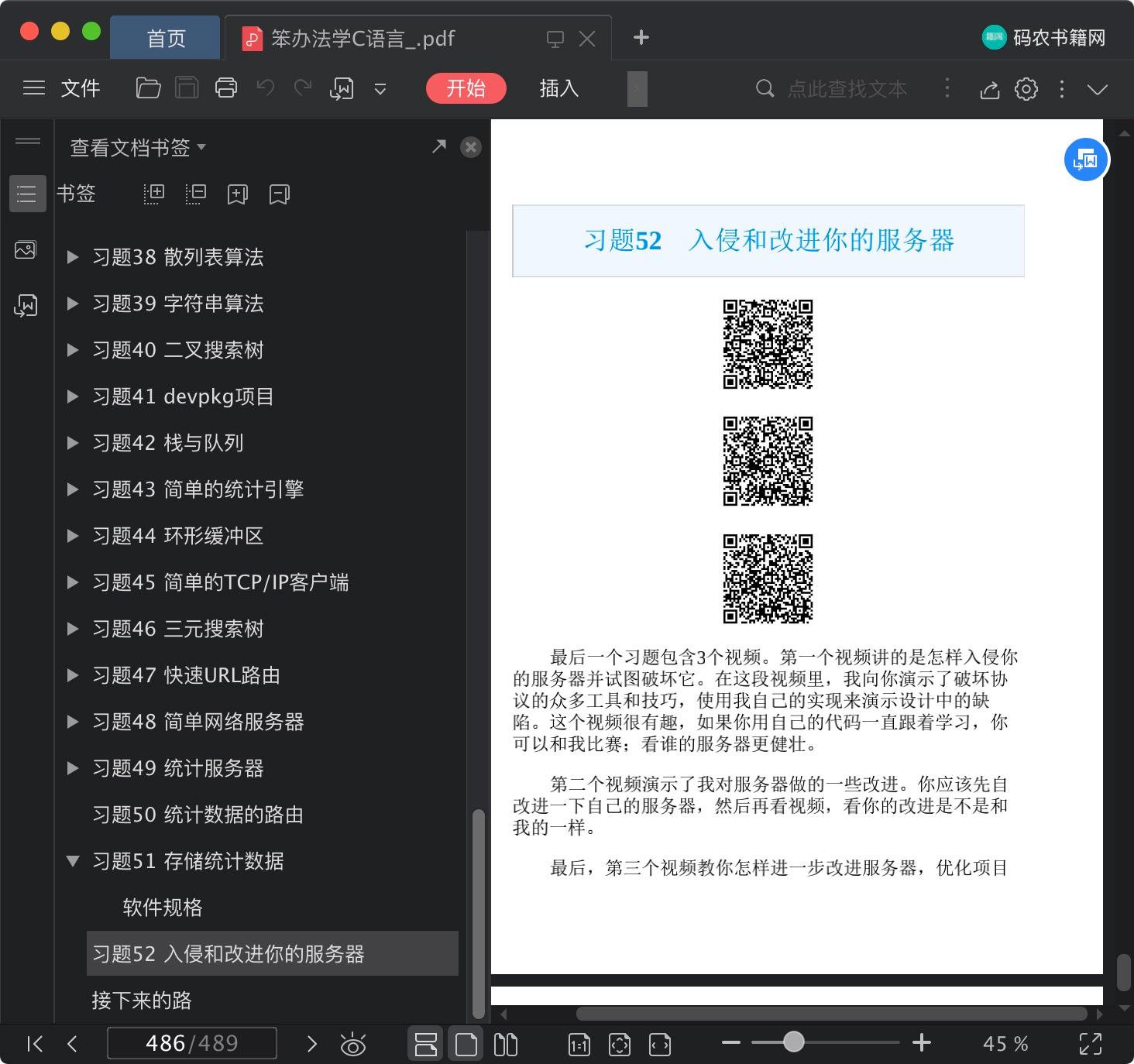Open bookmark 习题47 快速URL路由
This screenshot has height=1064, width=1134.
click(x=186, y=675)
